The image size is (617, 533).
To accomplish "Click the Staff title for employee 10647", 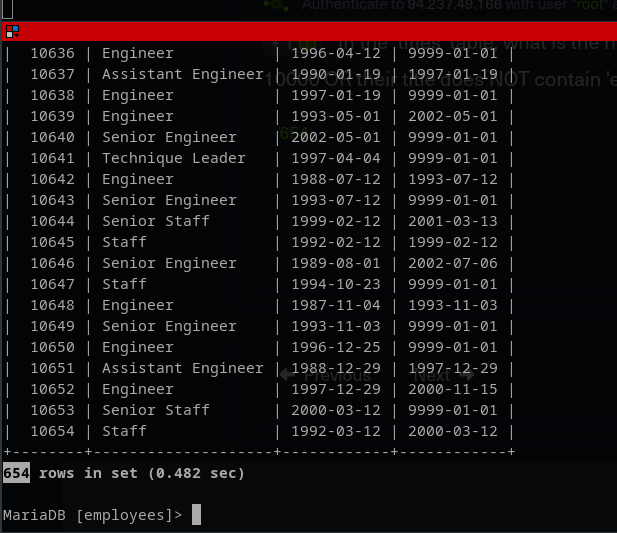I will (x=124, y=284).
